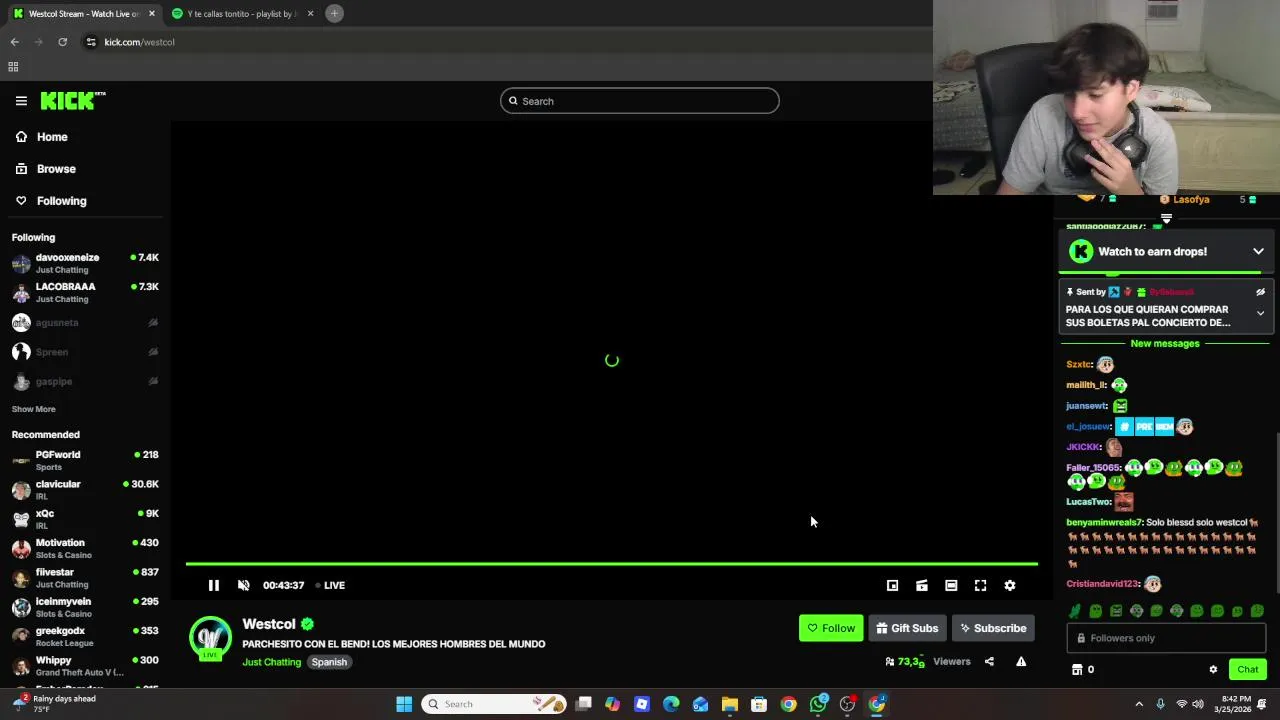Open OBS Studio from taskbar

[x=847, y=704]
